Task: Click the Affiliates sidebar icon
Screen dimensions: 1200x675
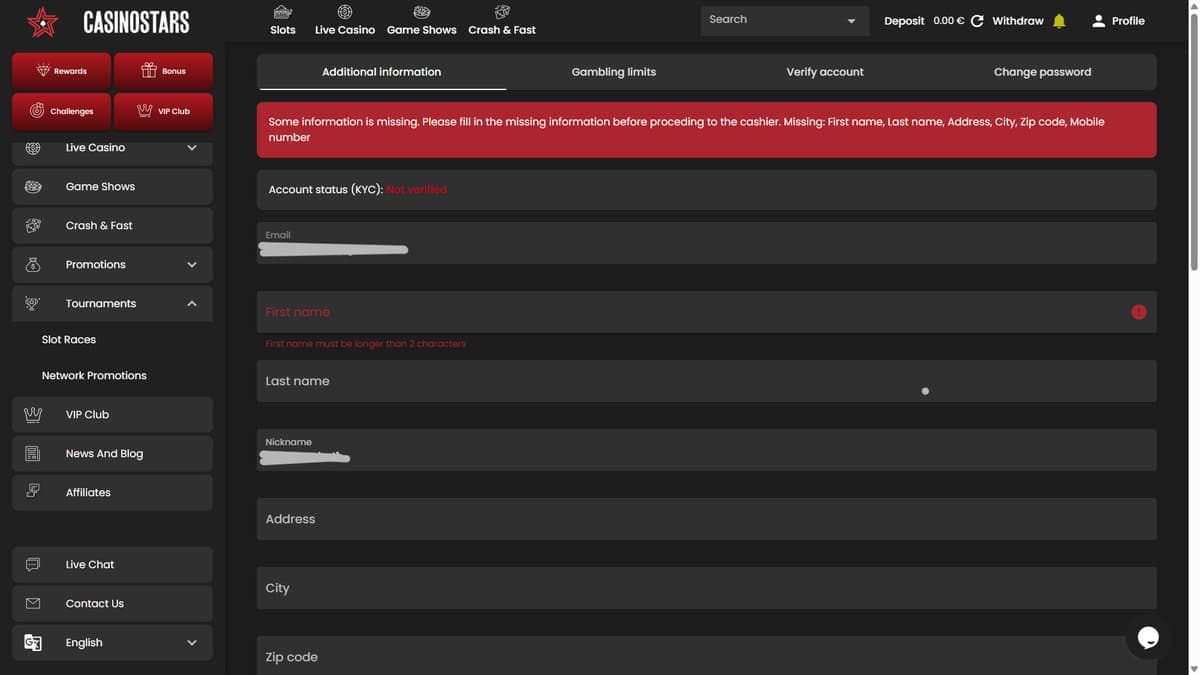Action: point(33,491)
